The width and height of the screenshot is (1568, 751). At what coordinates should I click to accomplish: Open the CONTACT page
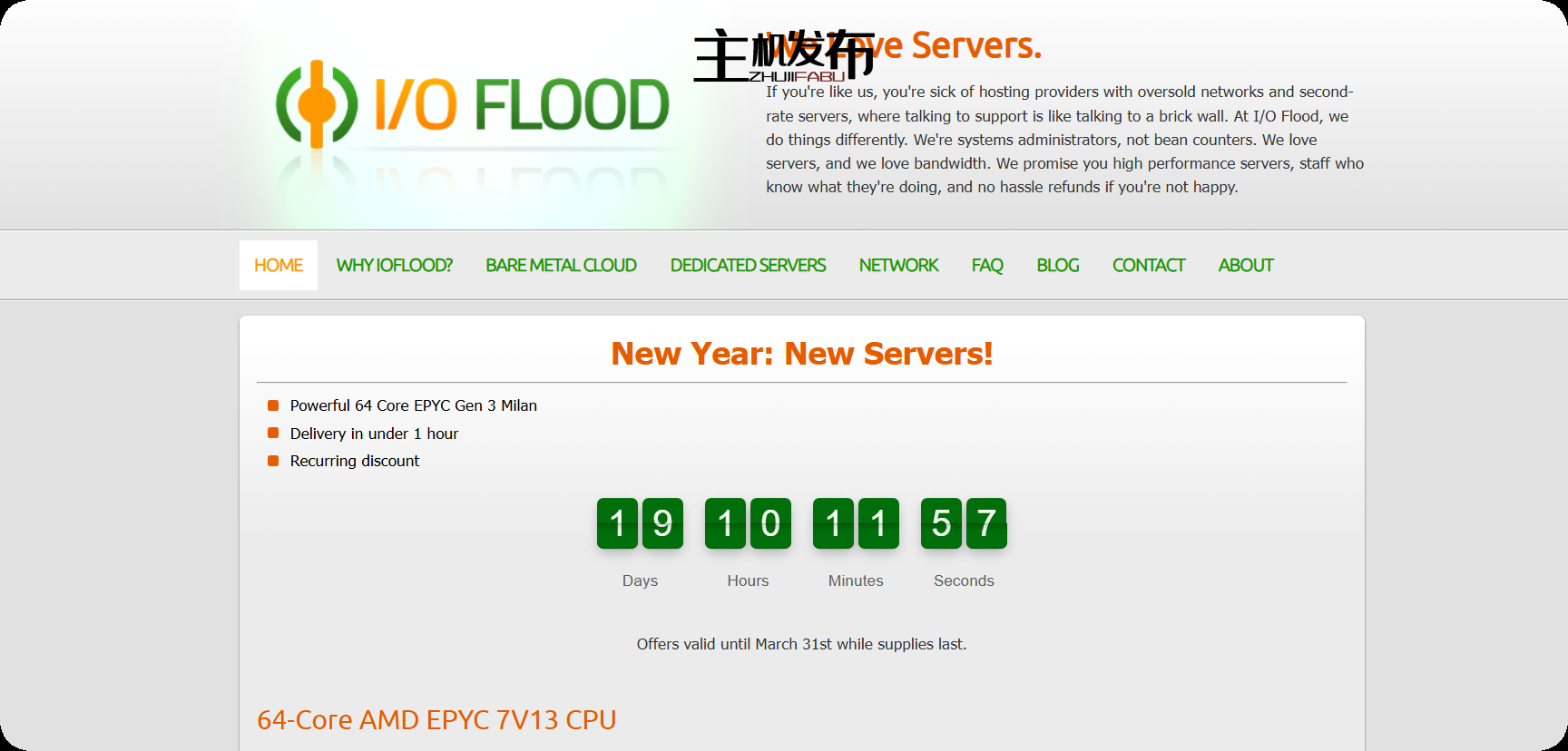click(1149, 266)
